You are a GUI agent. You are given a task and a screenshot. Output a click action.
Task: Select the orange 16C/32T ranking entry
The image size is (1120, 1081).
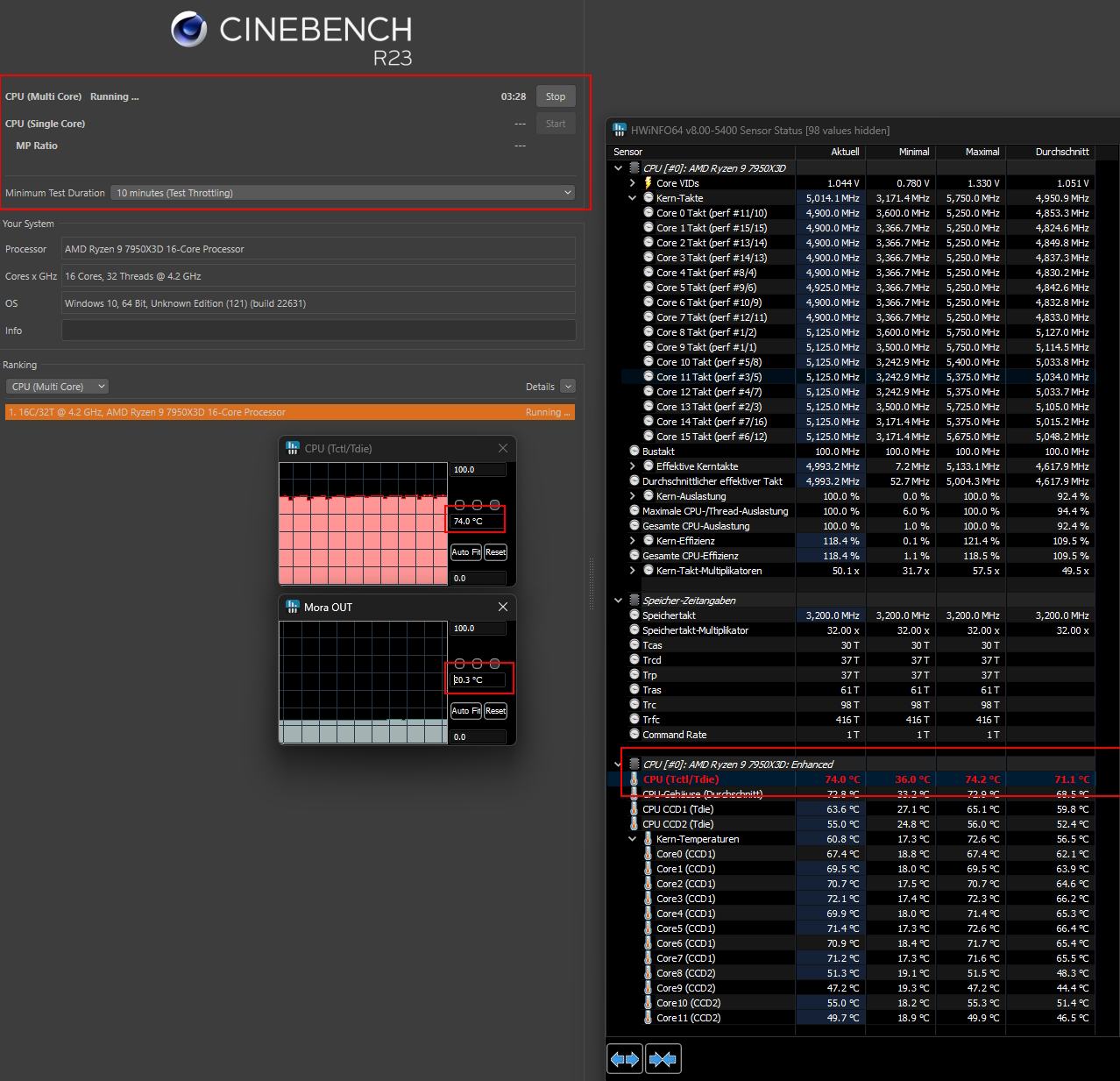click(x=290, y=412)
